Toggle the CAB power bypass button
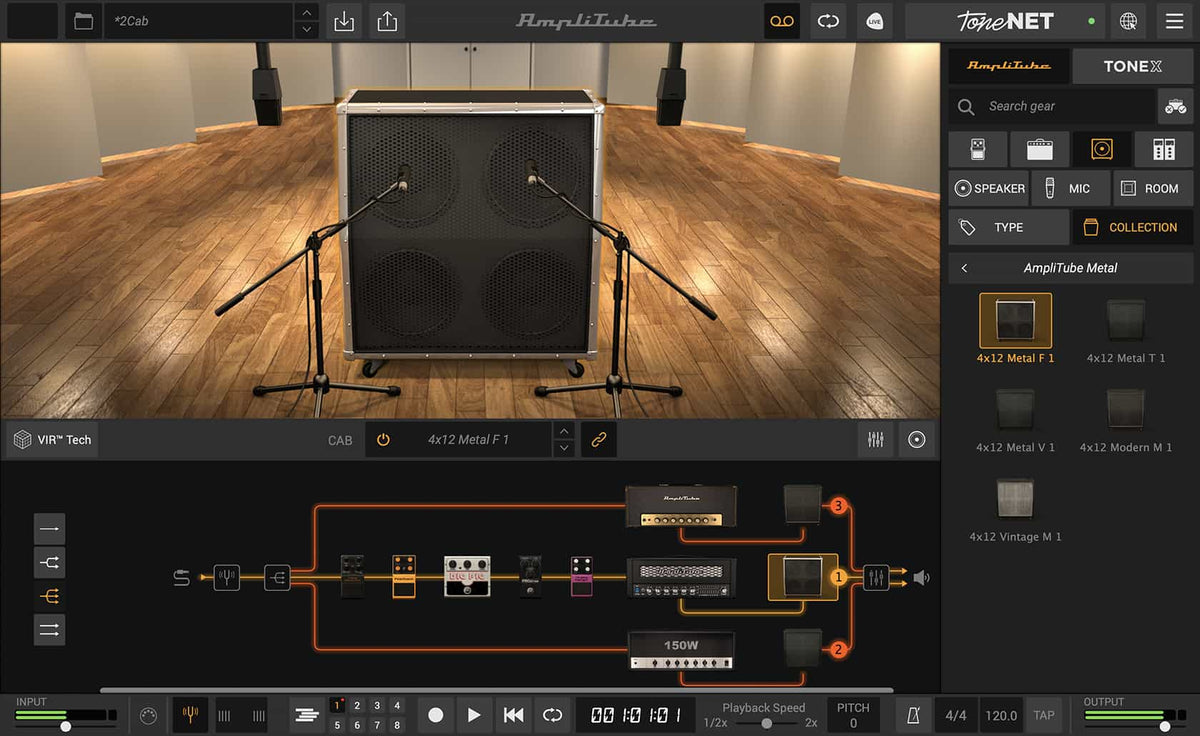 click(x=383, y=440)
